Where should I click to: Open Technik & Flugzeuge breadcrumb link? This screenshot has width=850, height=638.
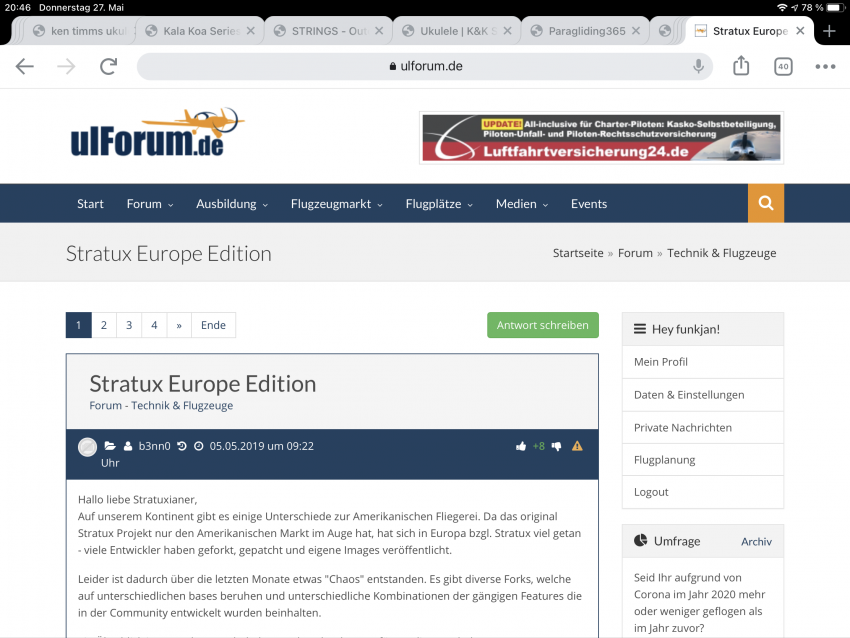[x=722, y=253]
